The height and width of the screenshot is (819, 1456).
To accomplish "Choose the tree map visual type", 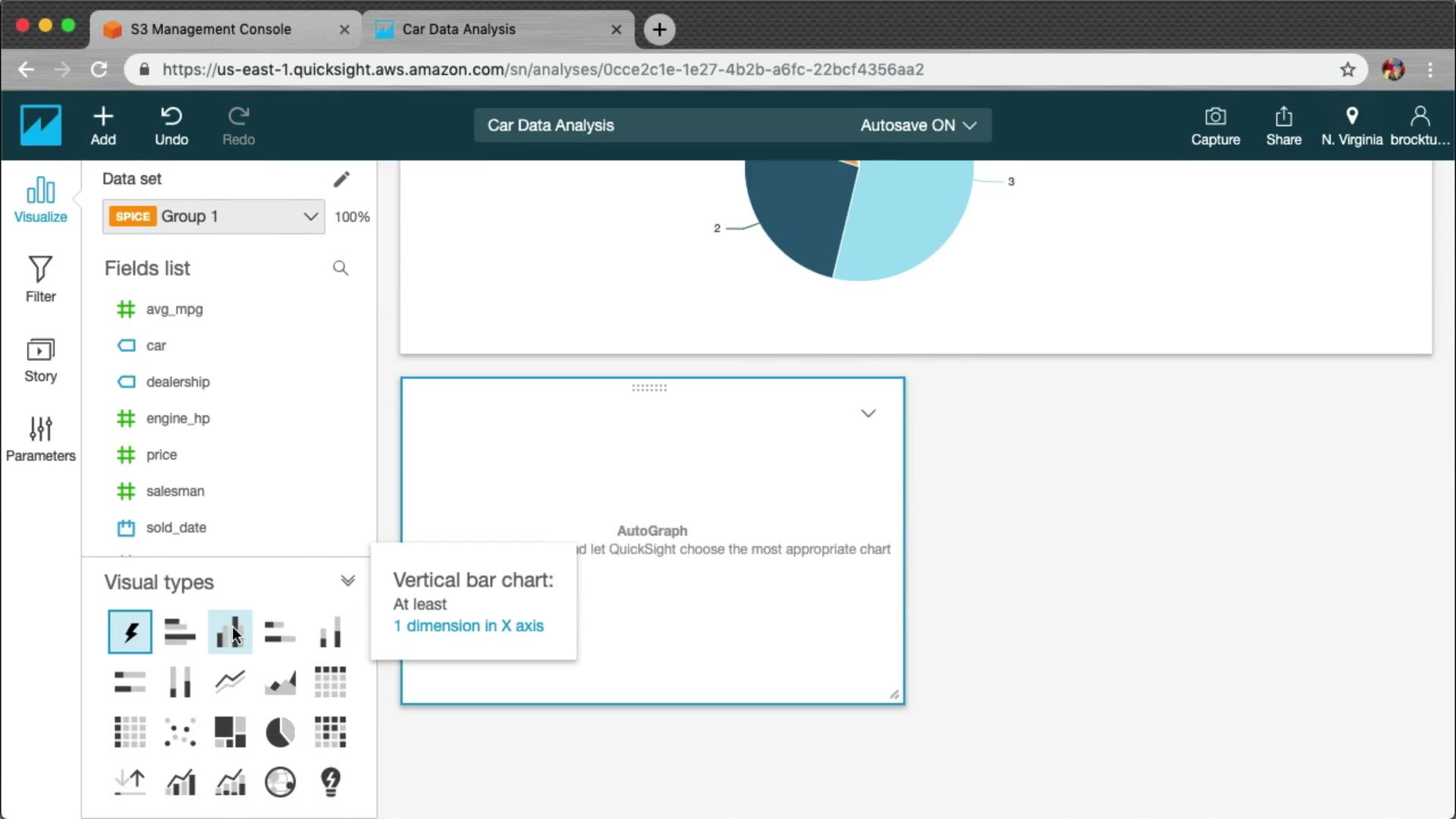I will coord(230,733).
